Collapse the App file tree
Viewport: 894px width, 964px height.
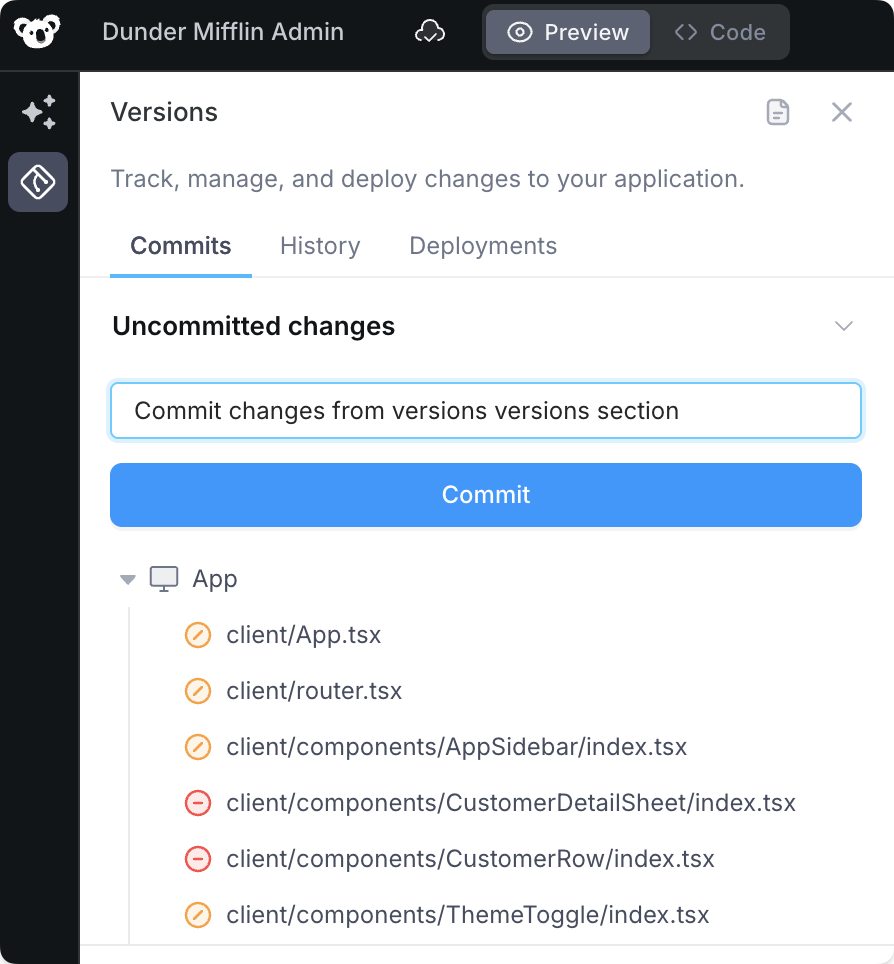click(127, 579)
